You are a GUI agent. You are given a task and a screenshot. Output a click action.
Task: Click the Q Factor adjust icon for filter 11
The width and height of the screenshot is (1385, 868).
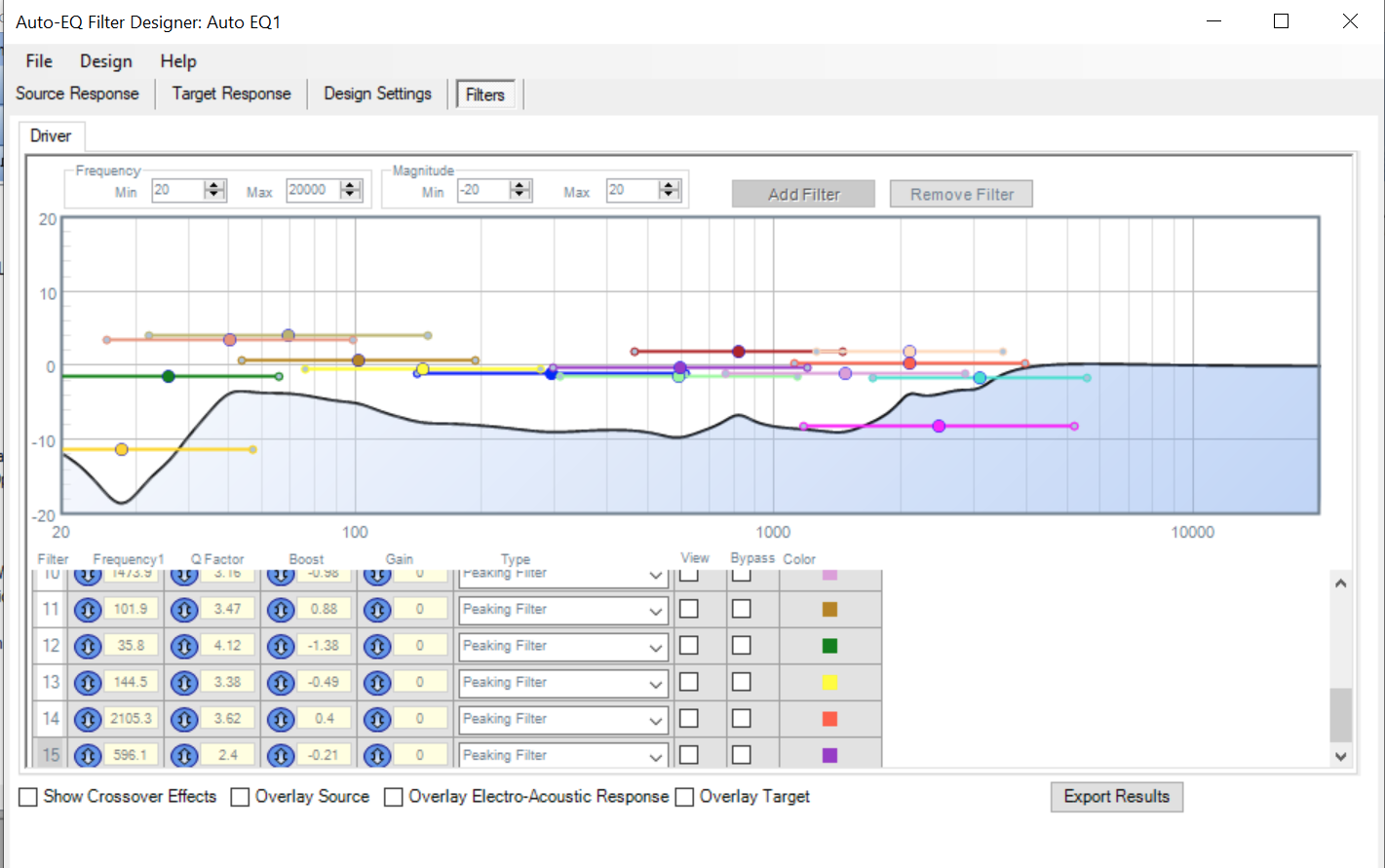184,610
